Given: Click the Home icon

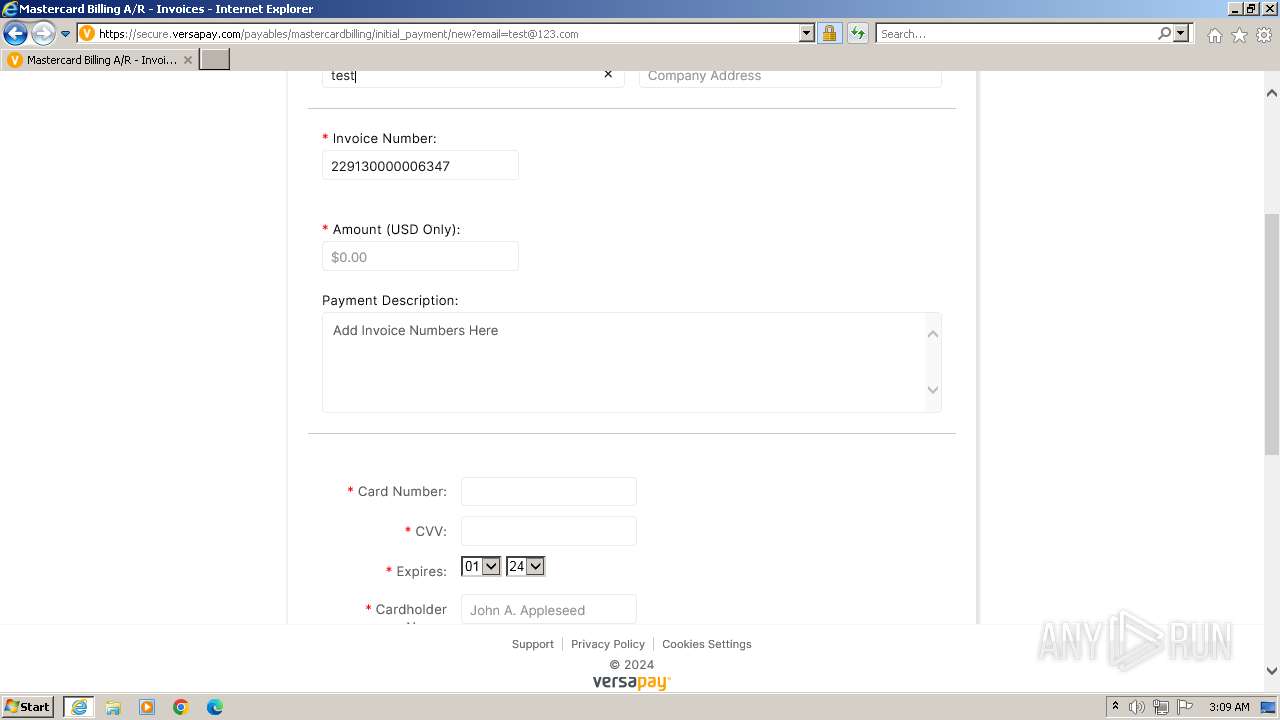Looking at the screenshot, I should (x=1214, y=35).
